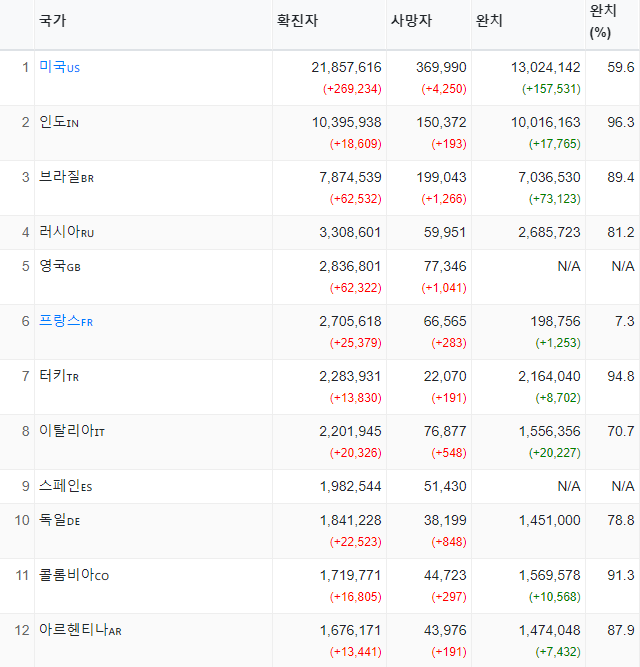Click Turkey recovered increase +8,702
640x667 pixels.
558,398
